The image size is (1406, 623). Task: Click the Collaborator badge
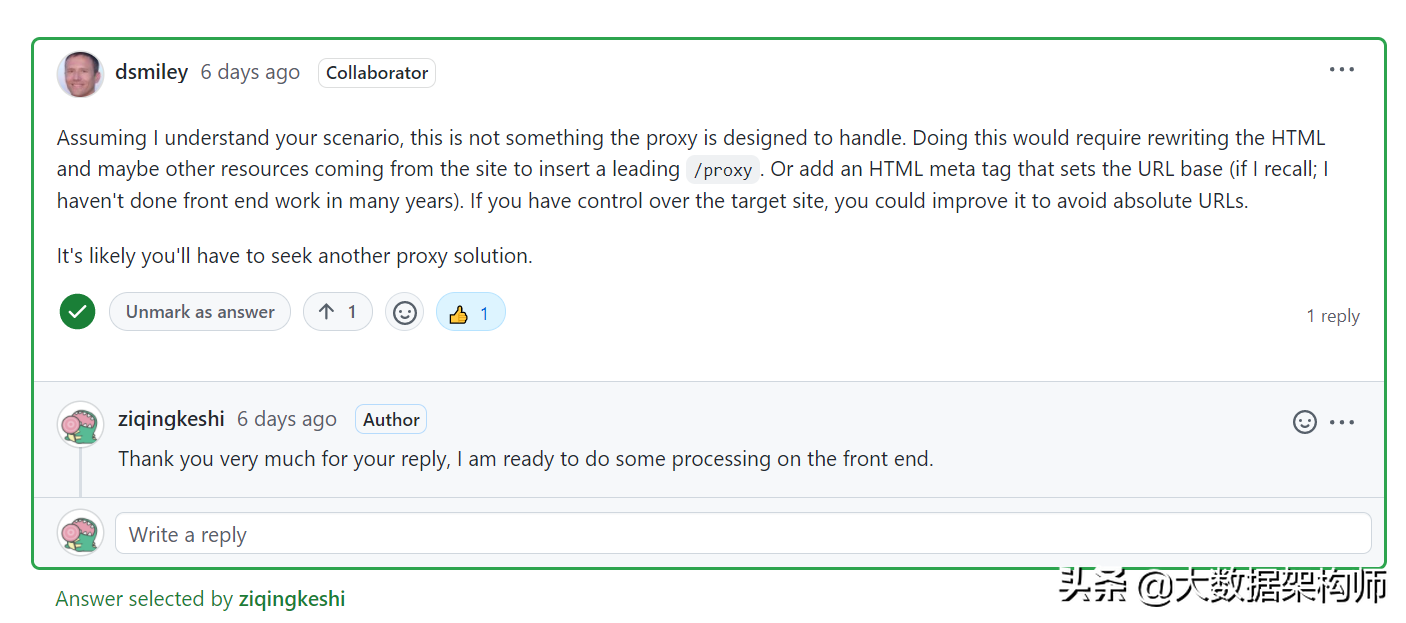click(x=377, y=73)
